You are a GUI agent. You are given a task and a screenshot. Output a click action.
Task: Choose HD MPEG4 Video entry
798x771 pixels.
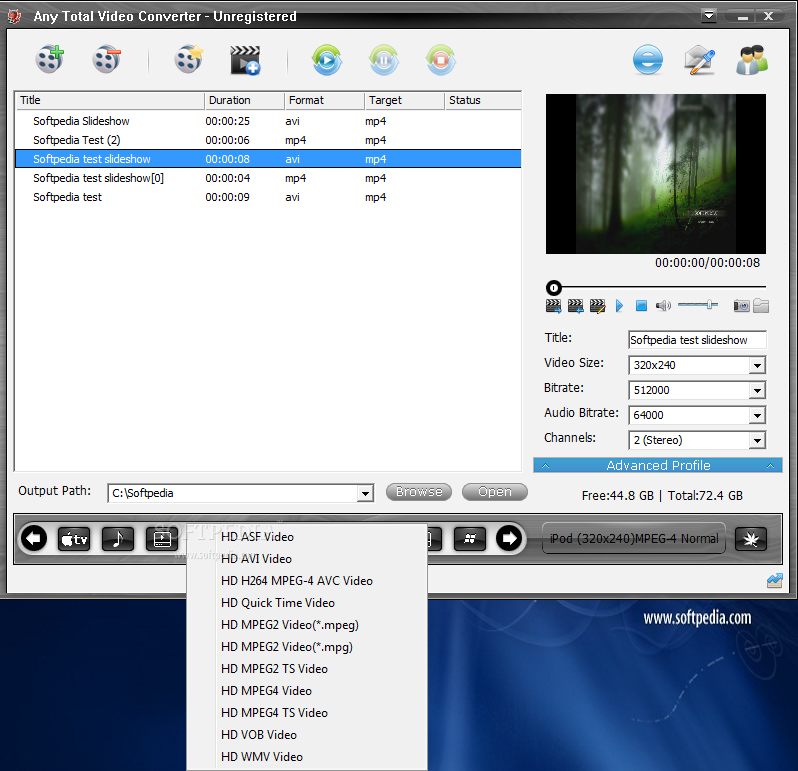tap(307, 691)
